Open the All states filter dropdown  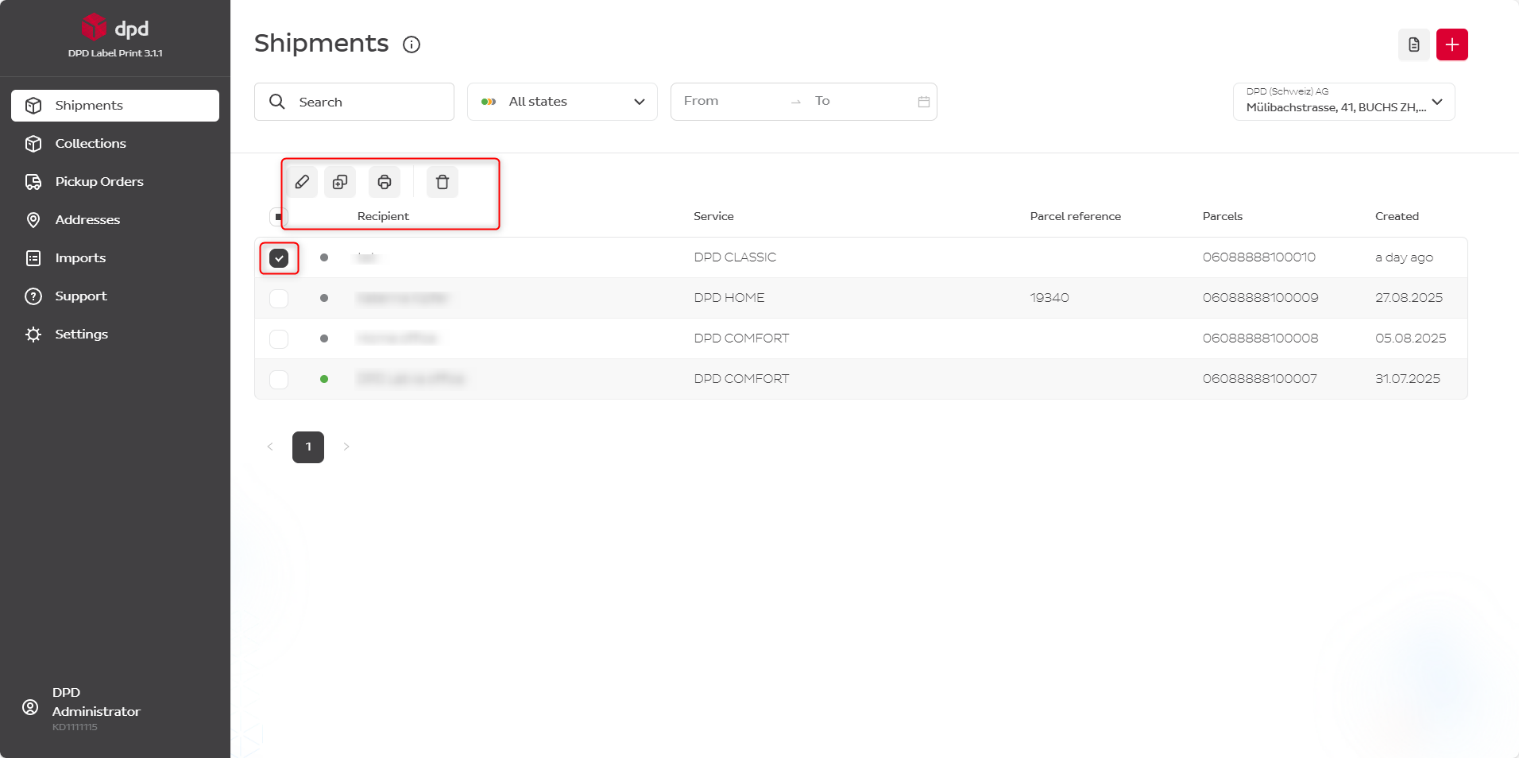tap(562, 102)
